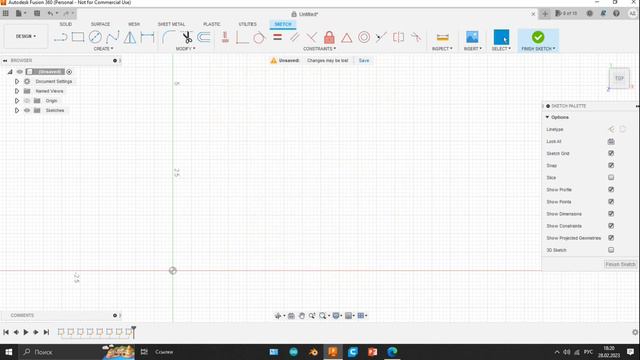Undo the last action

50,13
